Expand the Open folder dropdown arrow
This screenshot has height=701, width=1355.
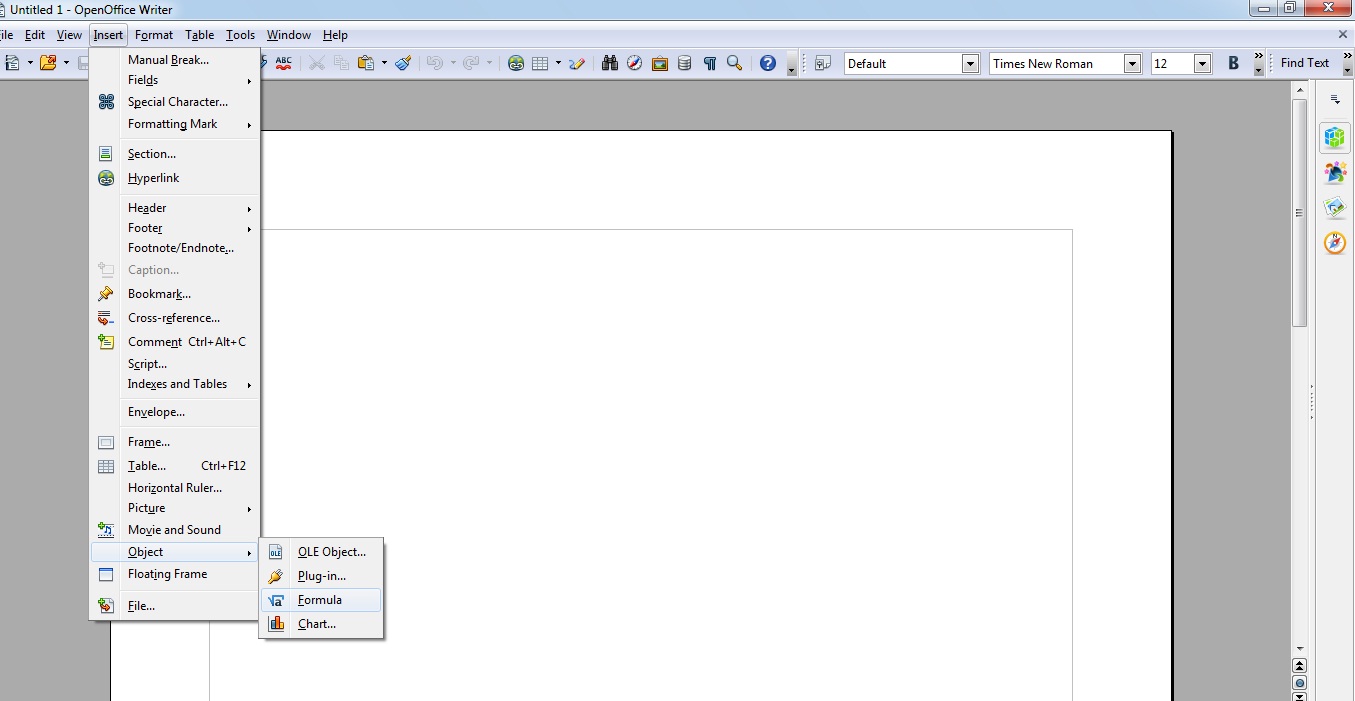[x=66, y=63]
